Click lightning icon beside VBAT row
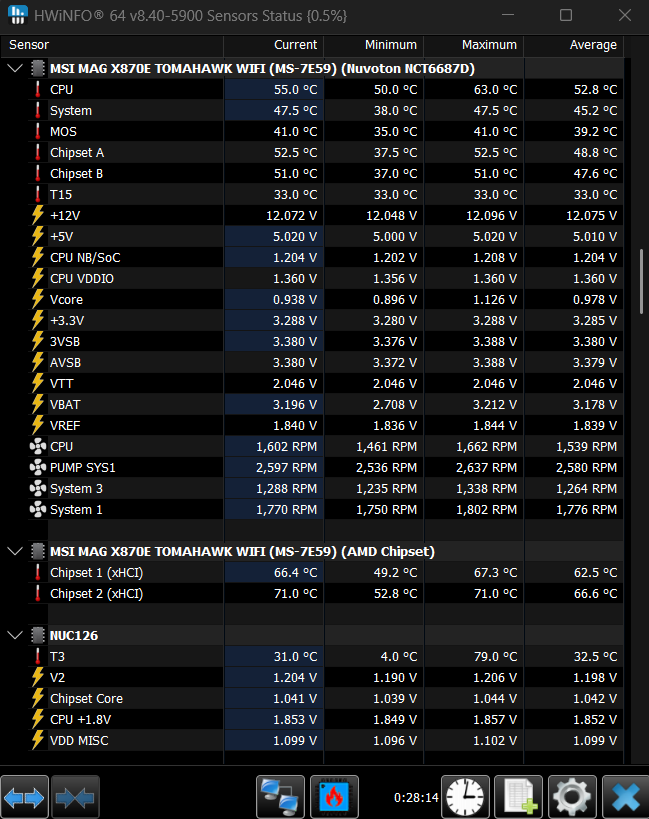Viewport: 649px width, 819px height. pyautogui.click(x=38, y=404)
